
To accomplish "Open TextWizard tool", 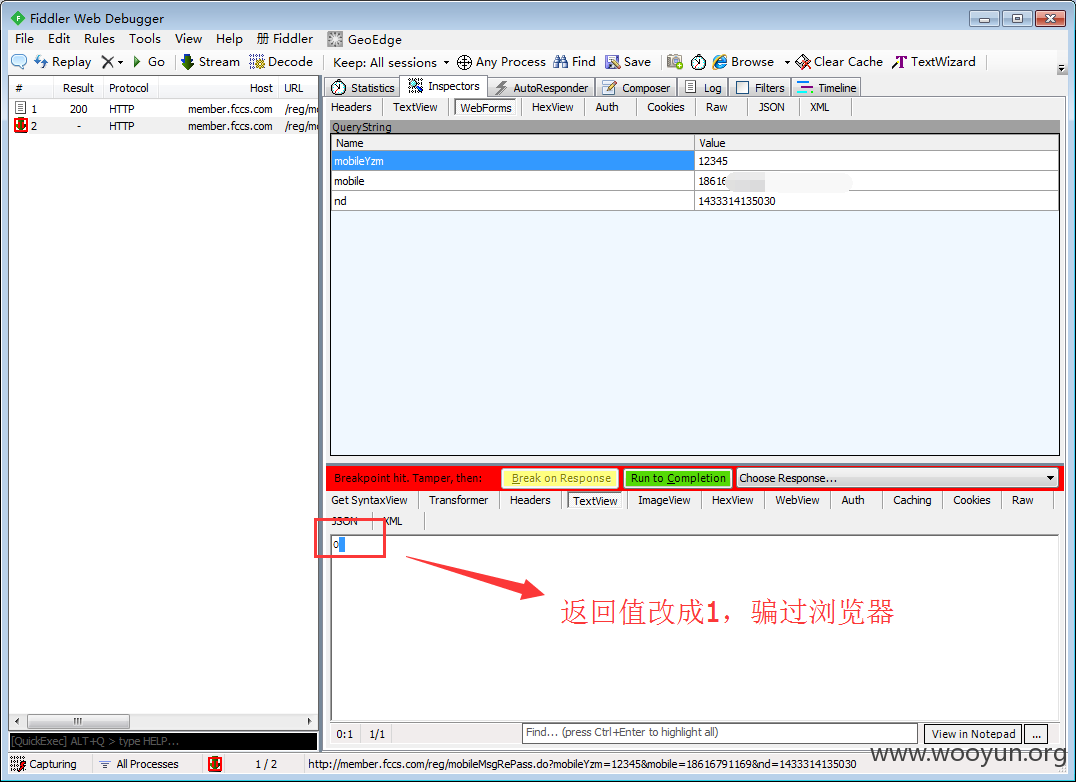I will [933, 62].
